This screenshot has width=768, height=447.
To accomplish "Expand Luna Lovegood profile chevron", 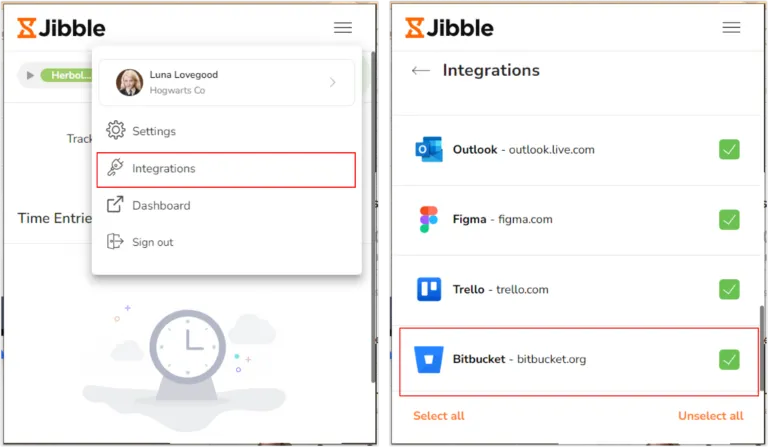I will [333, 82].
